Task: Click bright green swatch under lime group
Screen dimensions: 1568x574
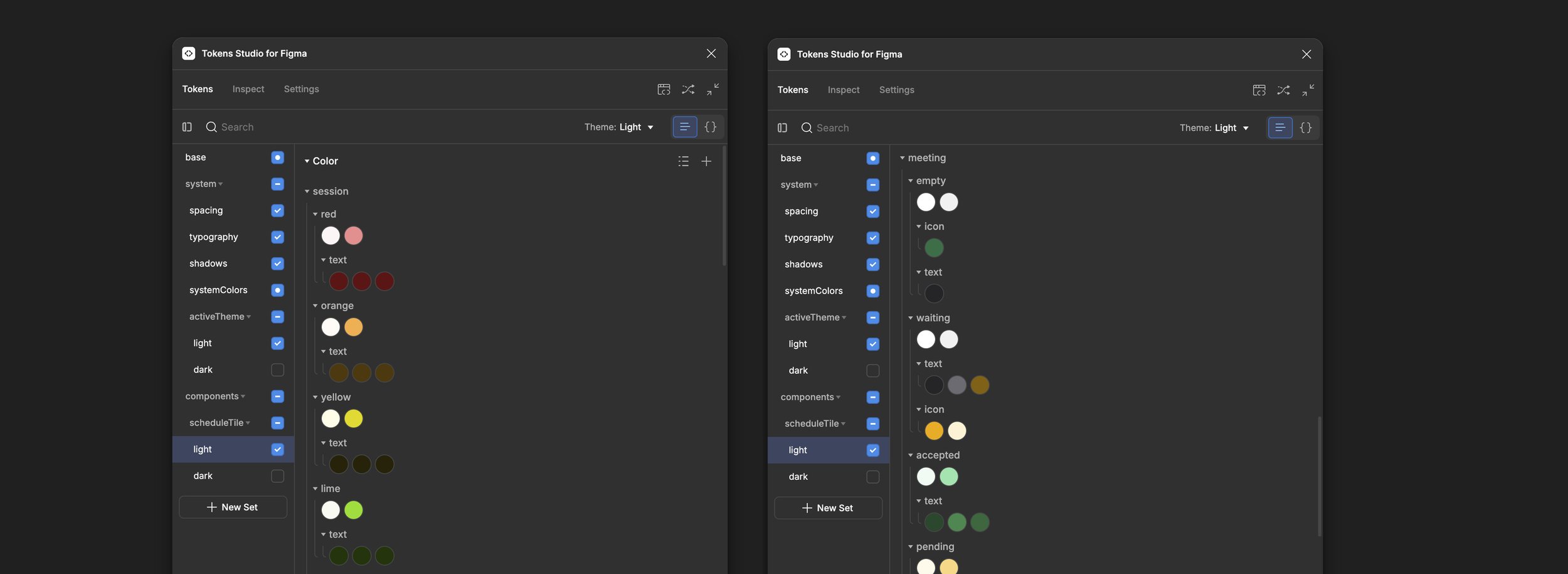Action: point(354,510)
